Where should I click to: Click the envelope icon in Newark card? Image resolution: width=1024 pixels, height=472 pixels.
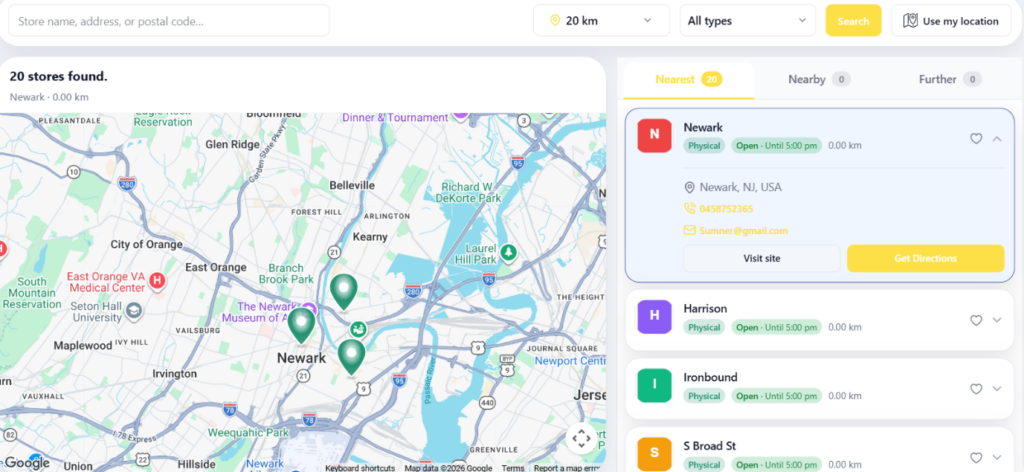(x=689, y=230)
